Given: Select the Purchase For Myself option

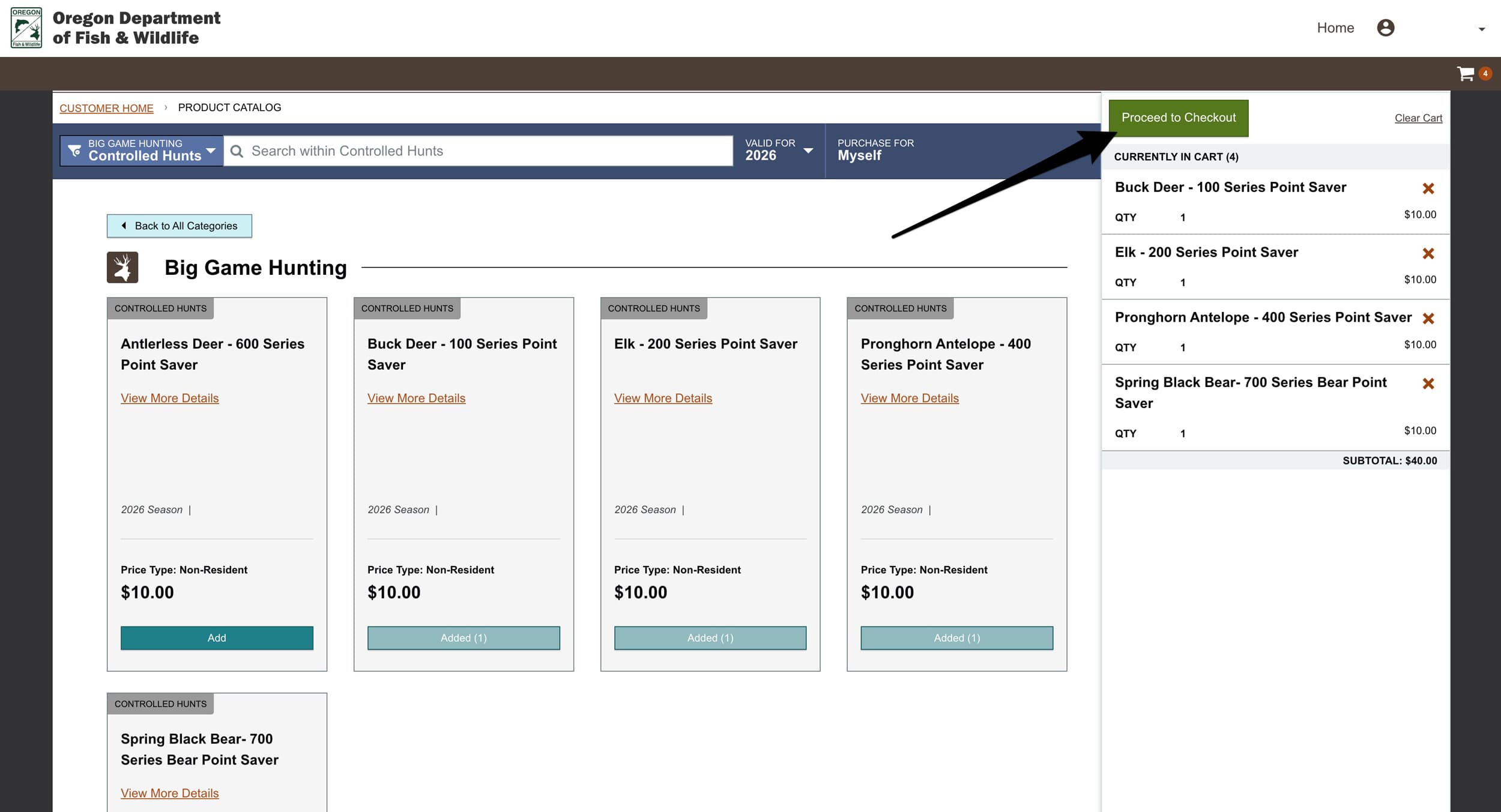Looking at the screenshot, I should (875, 150).
